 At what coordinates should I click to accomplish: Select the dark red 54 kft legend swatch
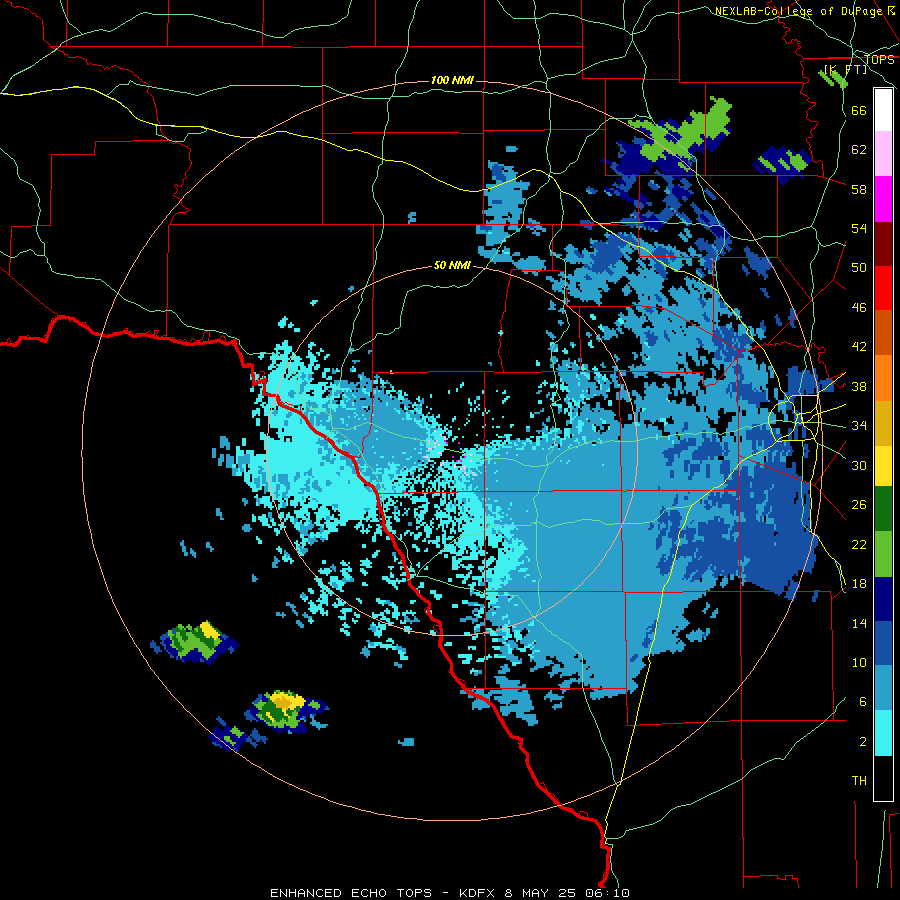click(883, 244)
